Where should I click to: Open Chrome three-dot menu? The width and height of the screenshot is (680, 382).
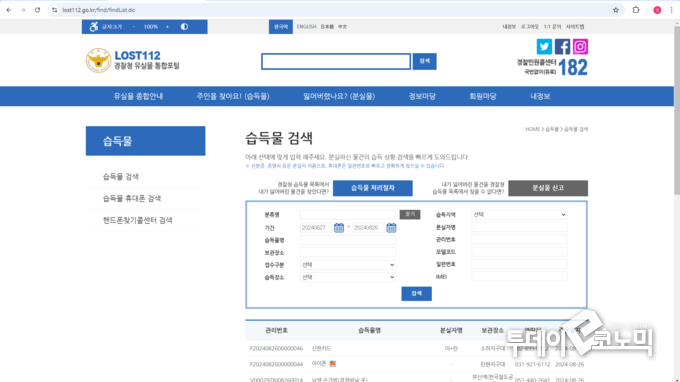pos(671,10)
